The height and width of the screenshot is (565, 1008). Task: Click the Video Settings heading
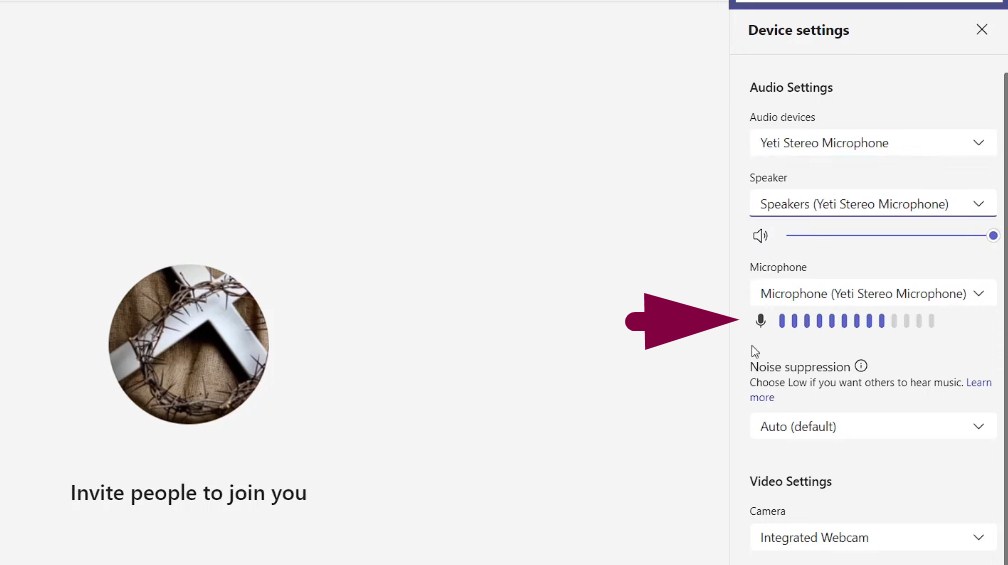point(790,481)
